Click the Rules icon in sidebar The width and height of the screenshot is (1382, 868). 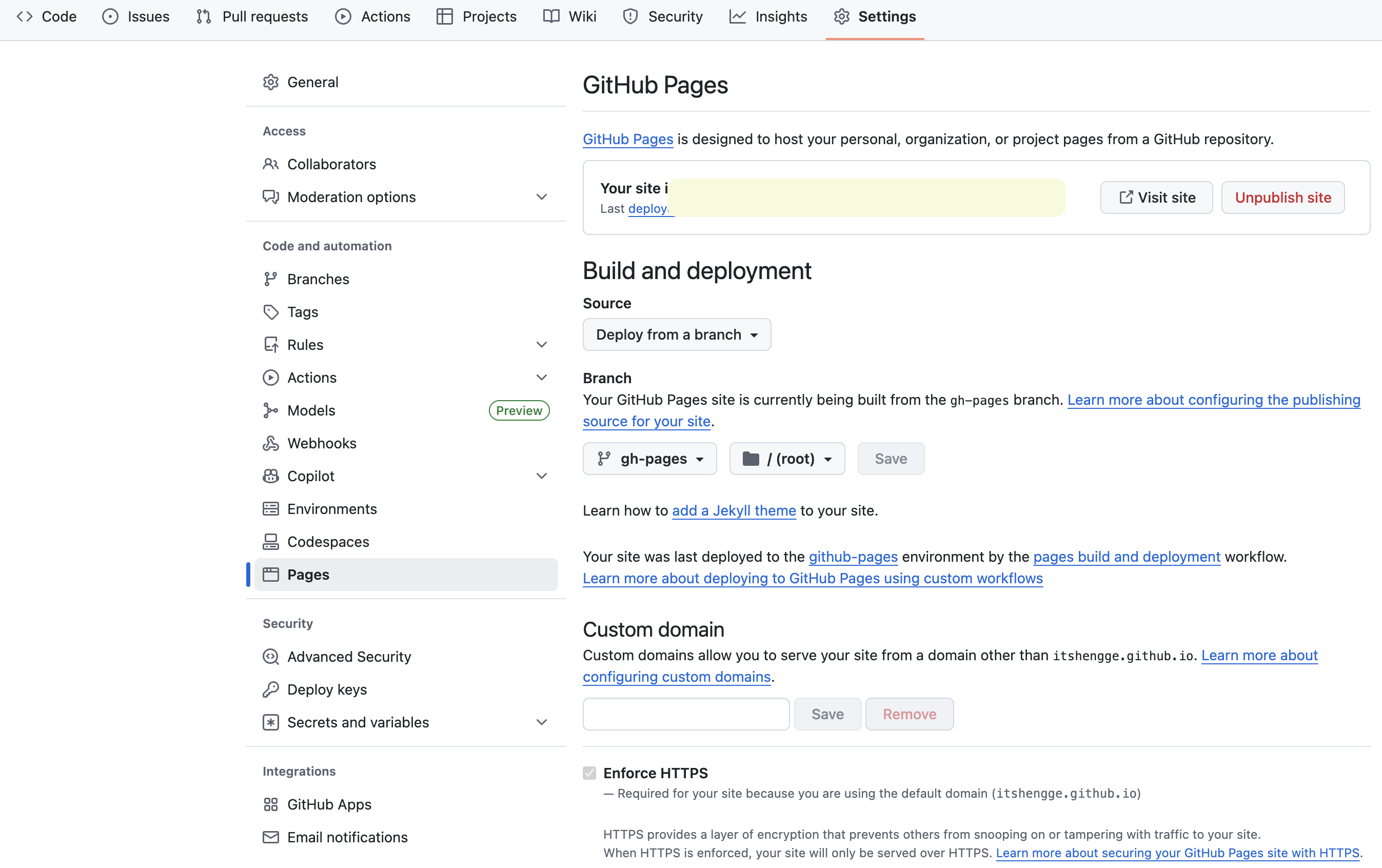pos(271,344)
